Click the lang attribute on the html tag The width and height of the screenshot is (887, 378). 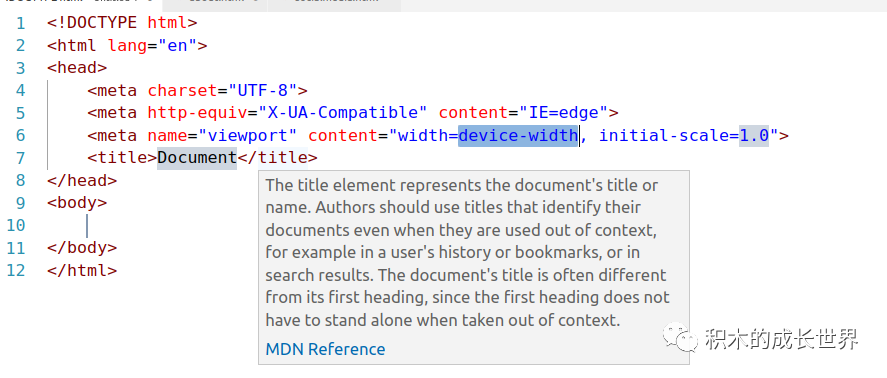coord(127,46)
